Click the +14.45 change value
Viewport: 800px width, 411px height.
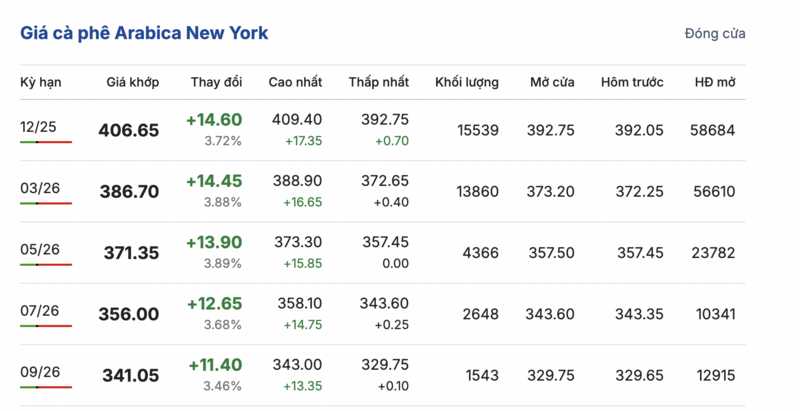(x=214, y=182)
